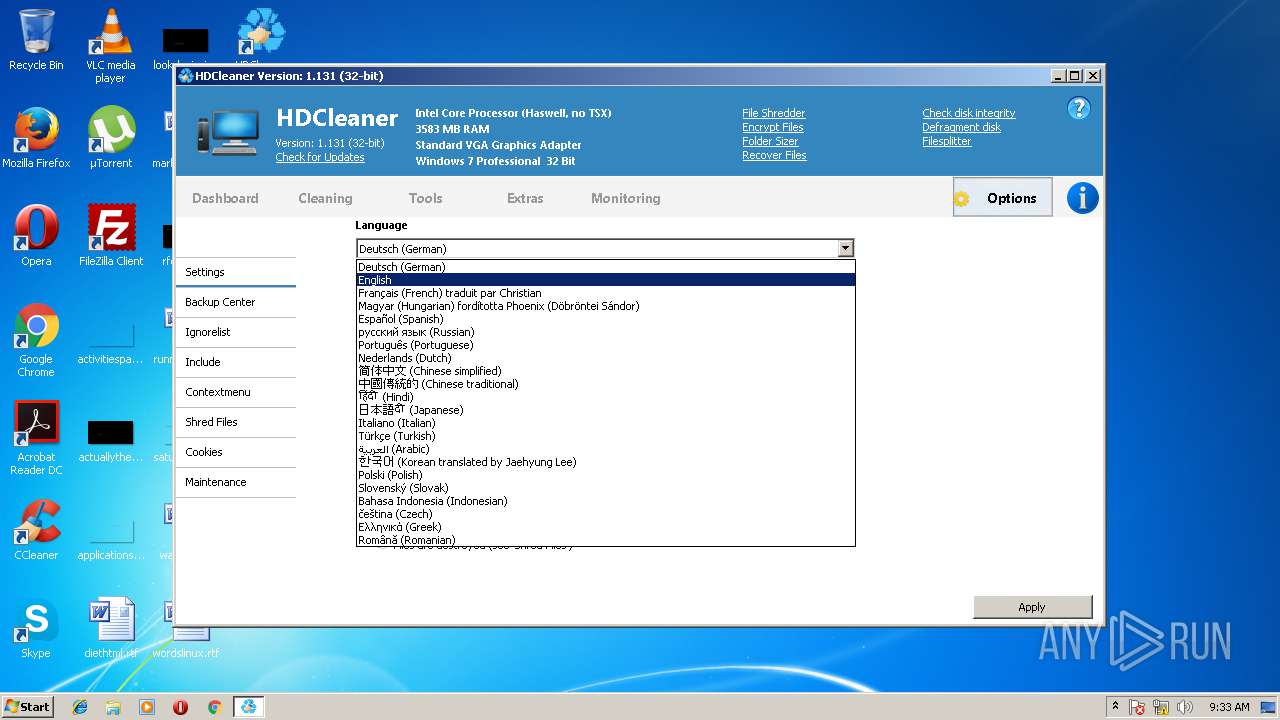This screenshot has height=720, width=1280.
Task: Open the Include sidebar section
Action: pyautogui.click(x=236, y=362)
